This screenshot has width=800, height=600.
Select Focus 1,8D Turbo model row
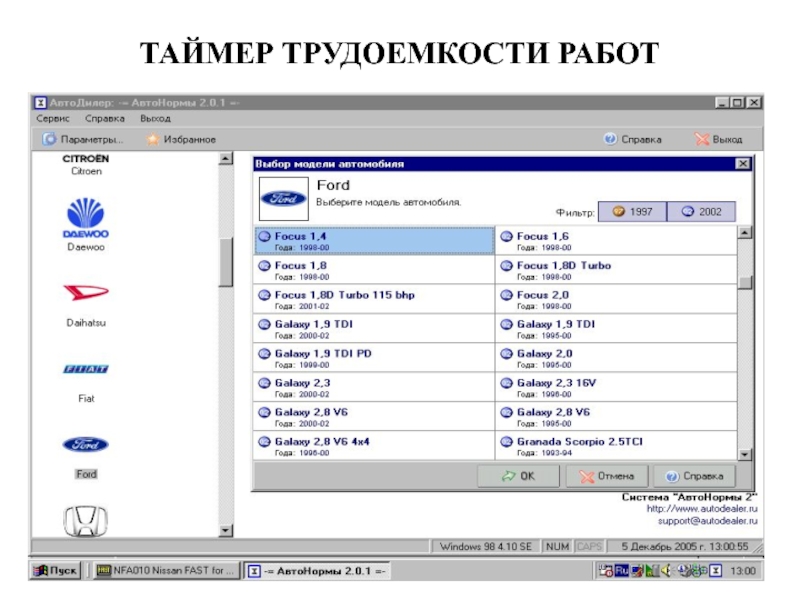click(616, 270)
